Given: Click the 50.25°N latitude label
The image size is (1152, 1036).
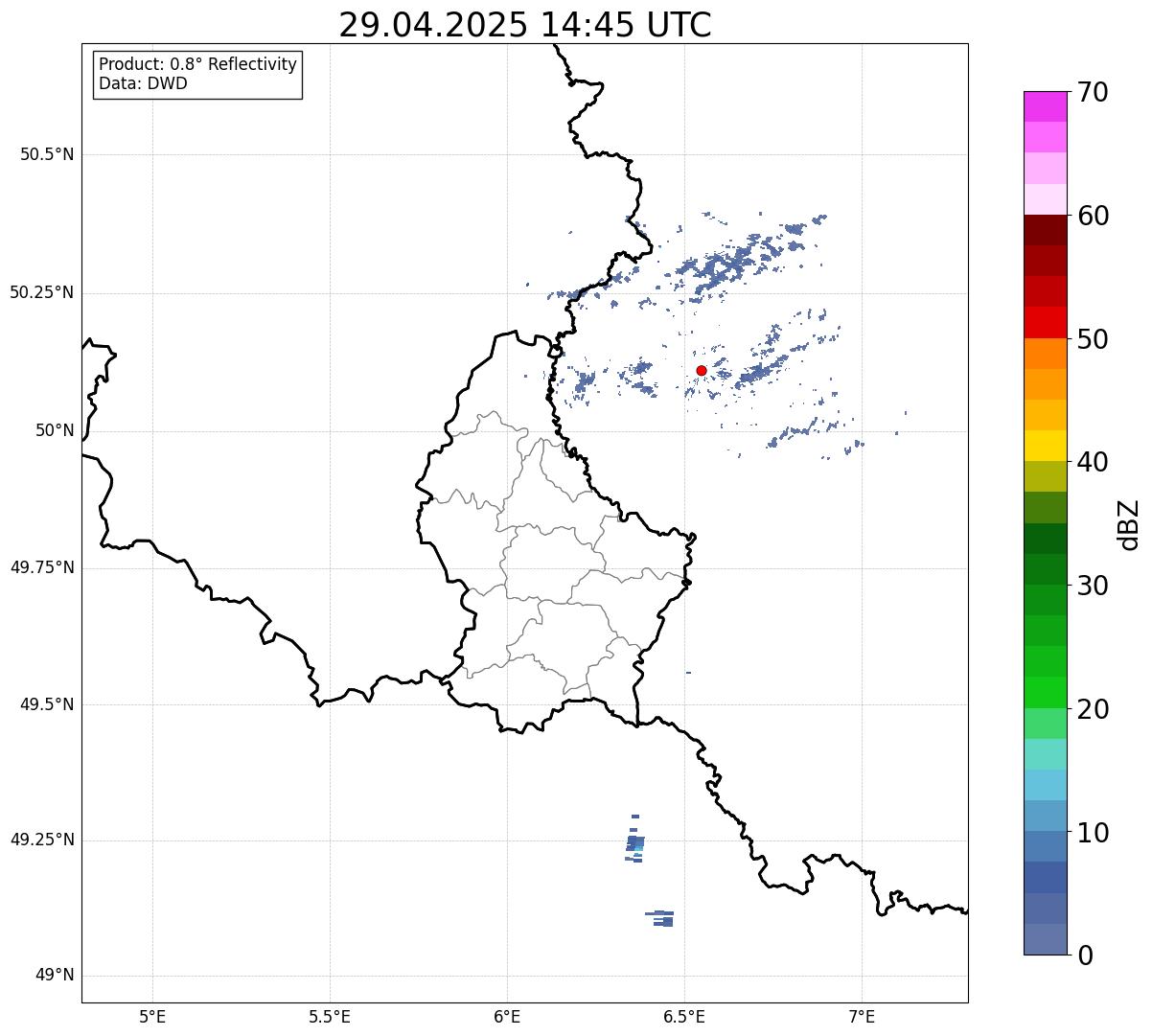Looking at the screenshot, I should (41, 292).
